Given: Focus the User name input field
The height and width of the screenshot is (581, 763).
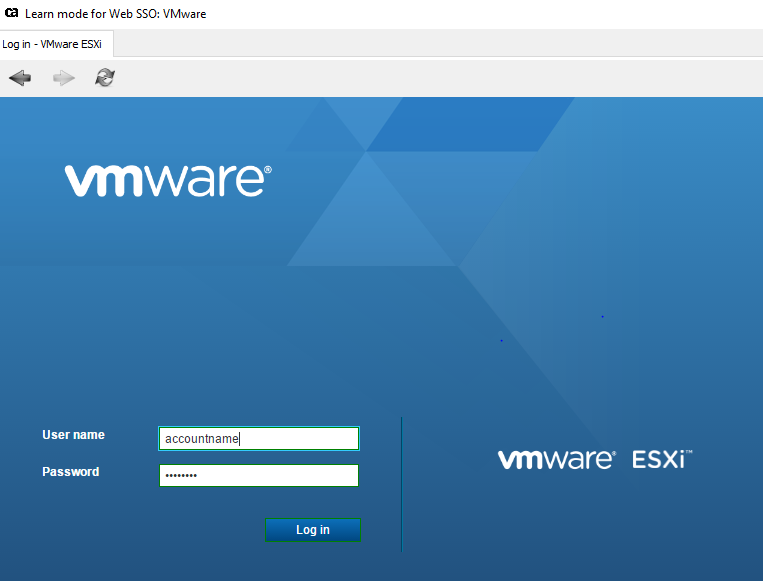Looking at the screenshot, I should tap(259, 438).
